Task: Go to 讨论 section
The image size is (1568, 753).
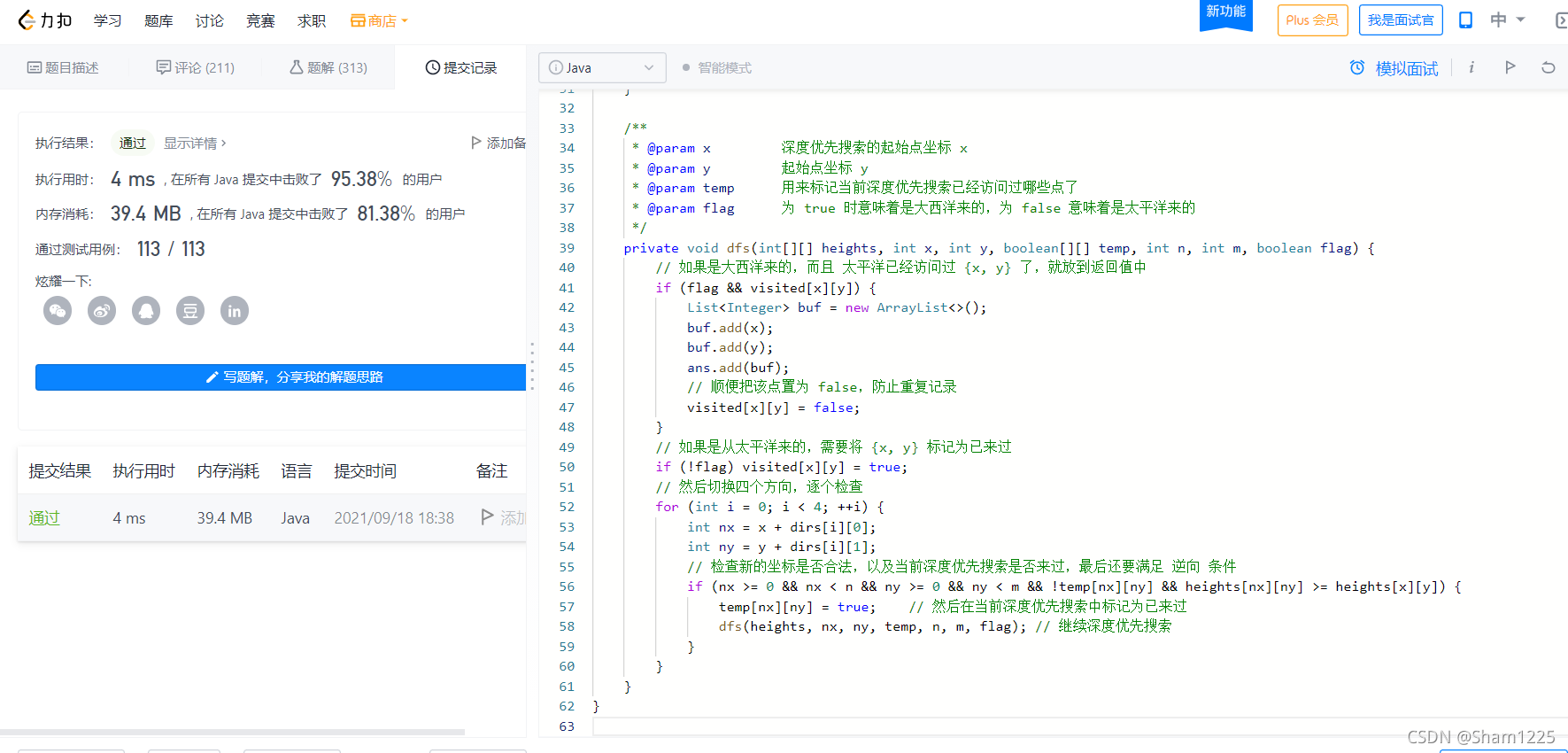Action: pos(210,20)
